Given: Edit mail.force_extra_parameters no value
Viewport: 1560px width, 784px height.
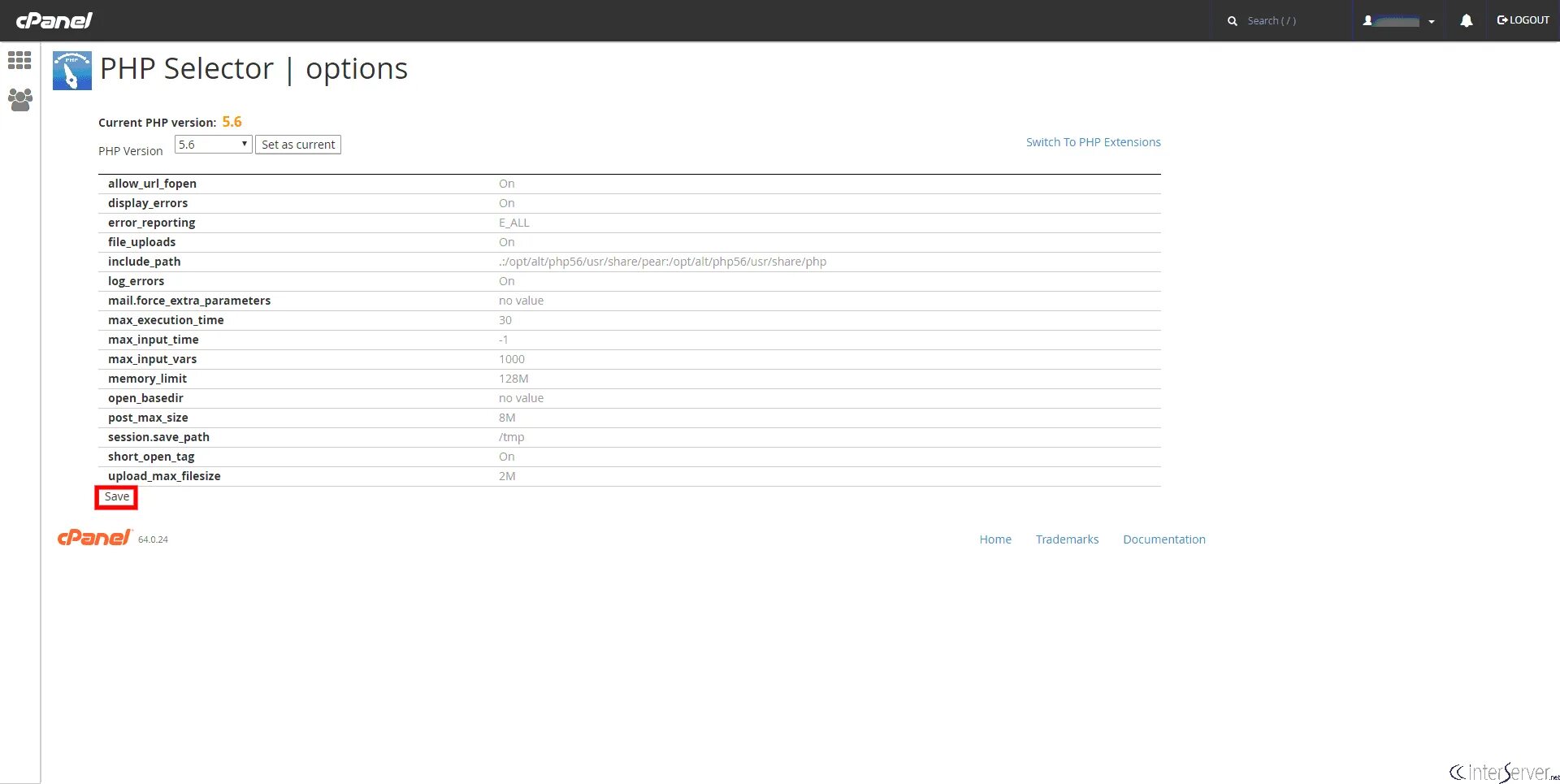Looking at the screenshot, I should pos(522,301).
